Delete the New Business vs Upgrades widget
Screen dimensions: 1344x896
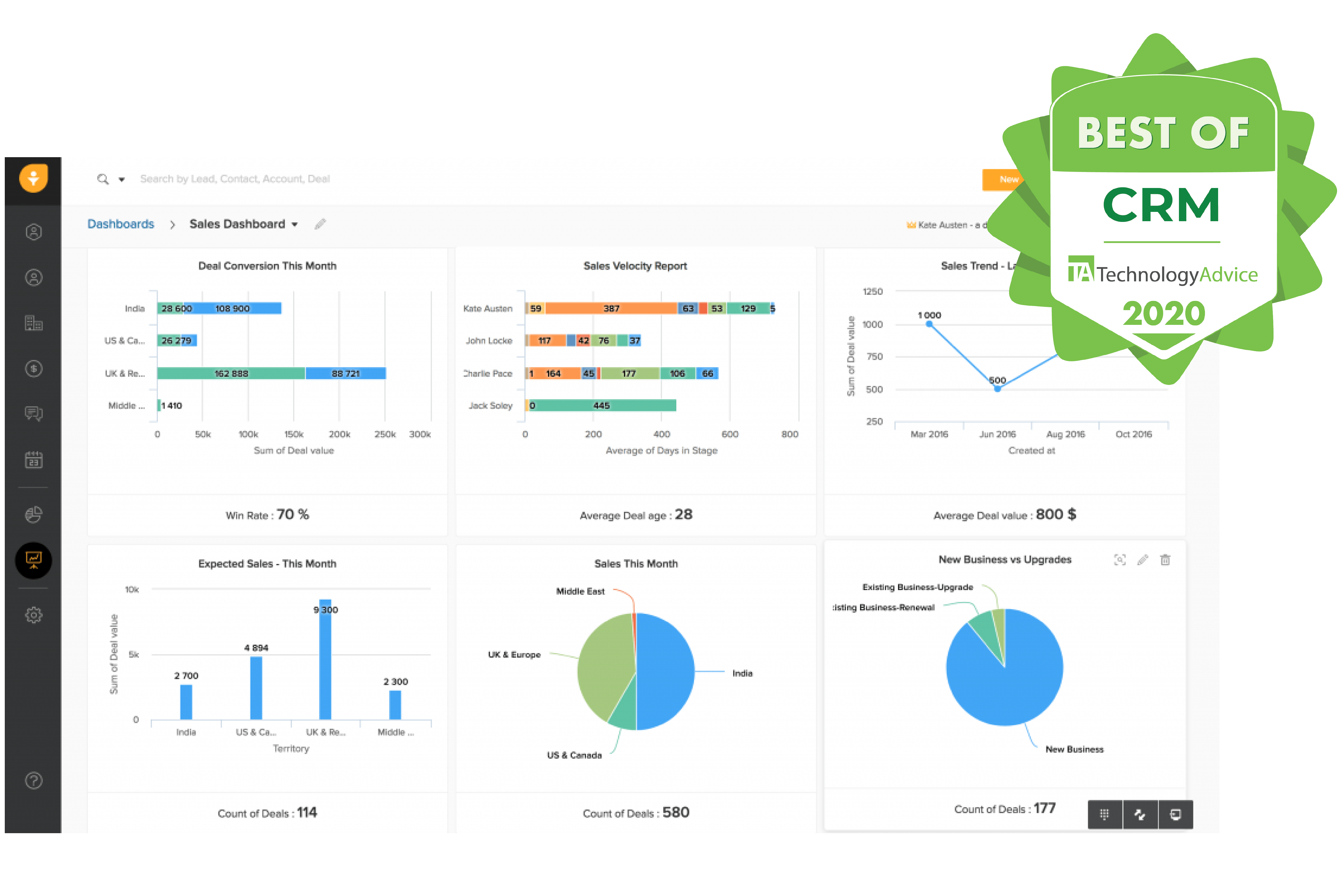click(x=1165, y=560)
